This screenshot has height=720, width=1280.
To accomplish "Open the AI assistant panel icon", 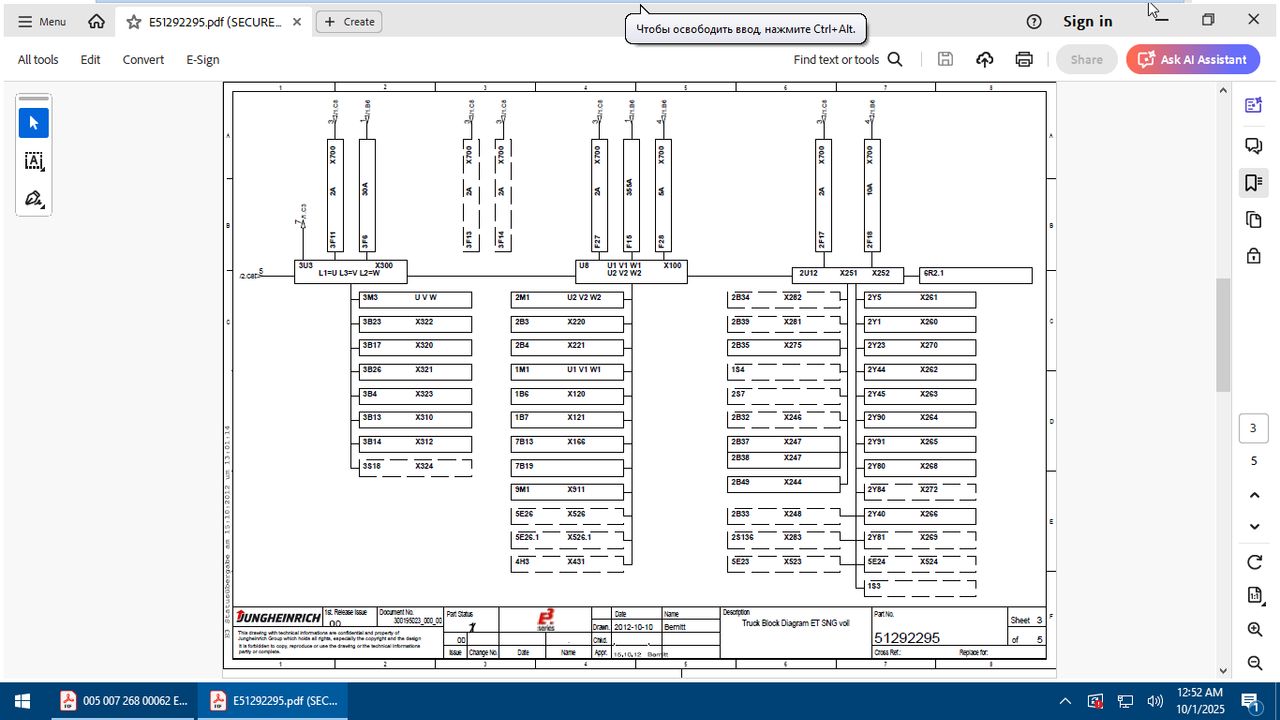I will pos(1253,105).
